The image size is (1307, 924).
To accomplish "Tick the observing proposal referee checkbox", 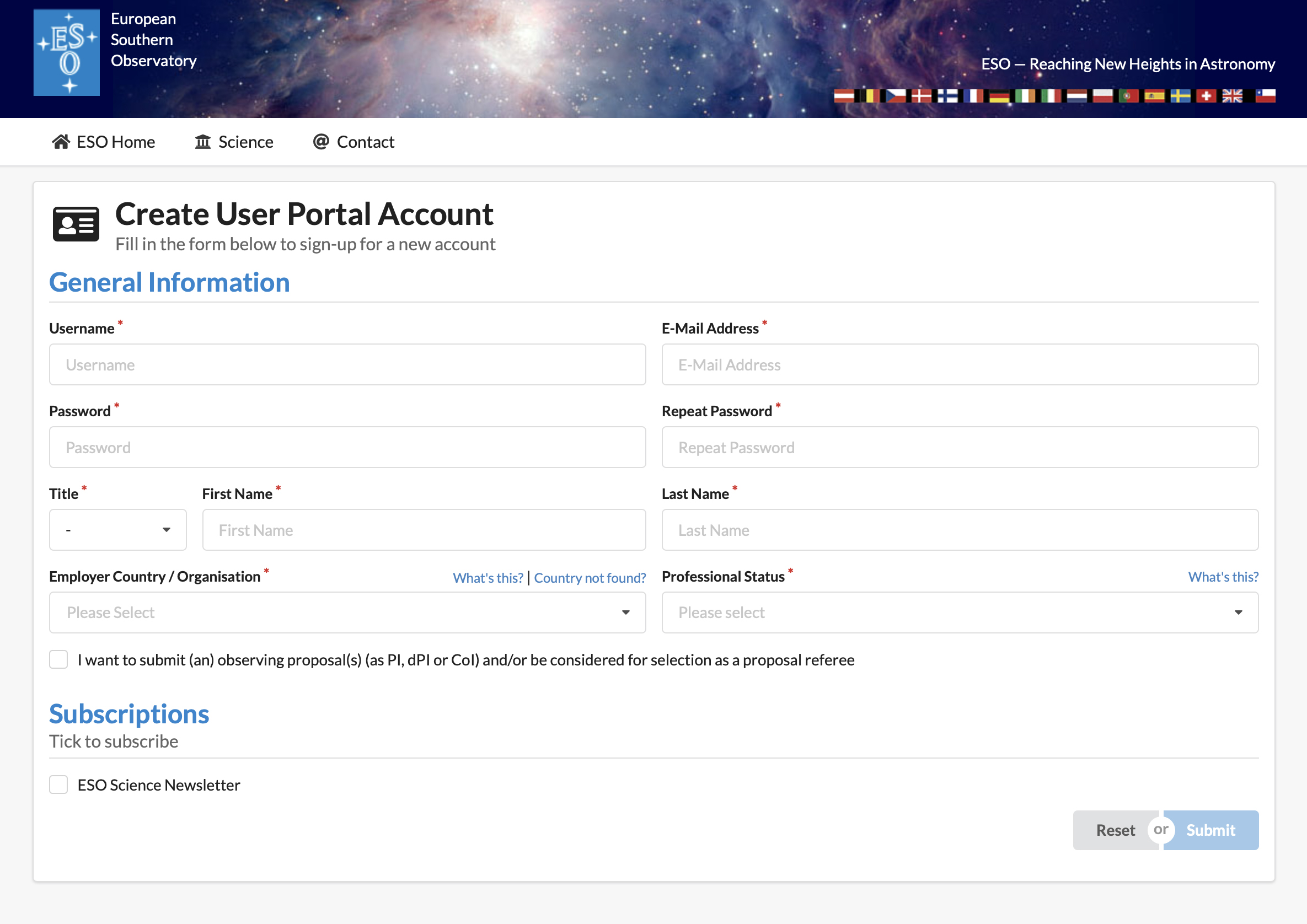I will pyautogui.click(x=58, y=659).
